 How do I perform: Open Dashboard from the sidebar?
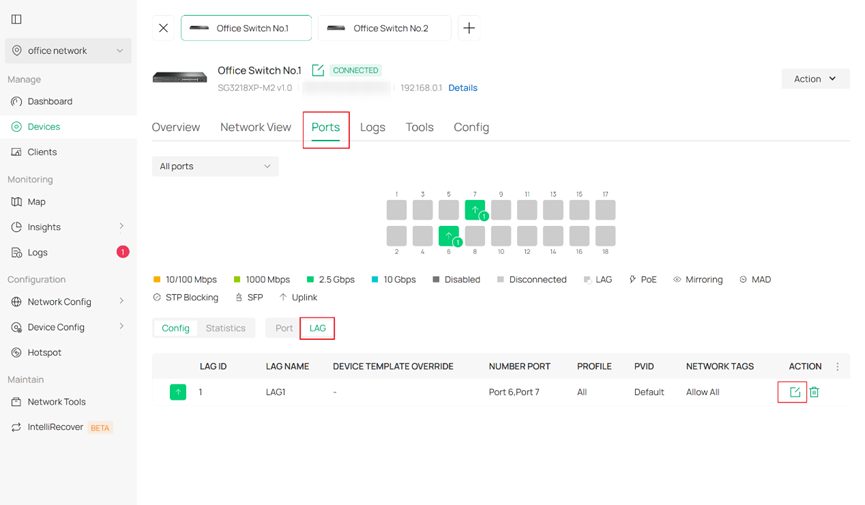[x=49, y=101]
